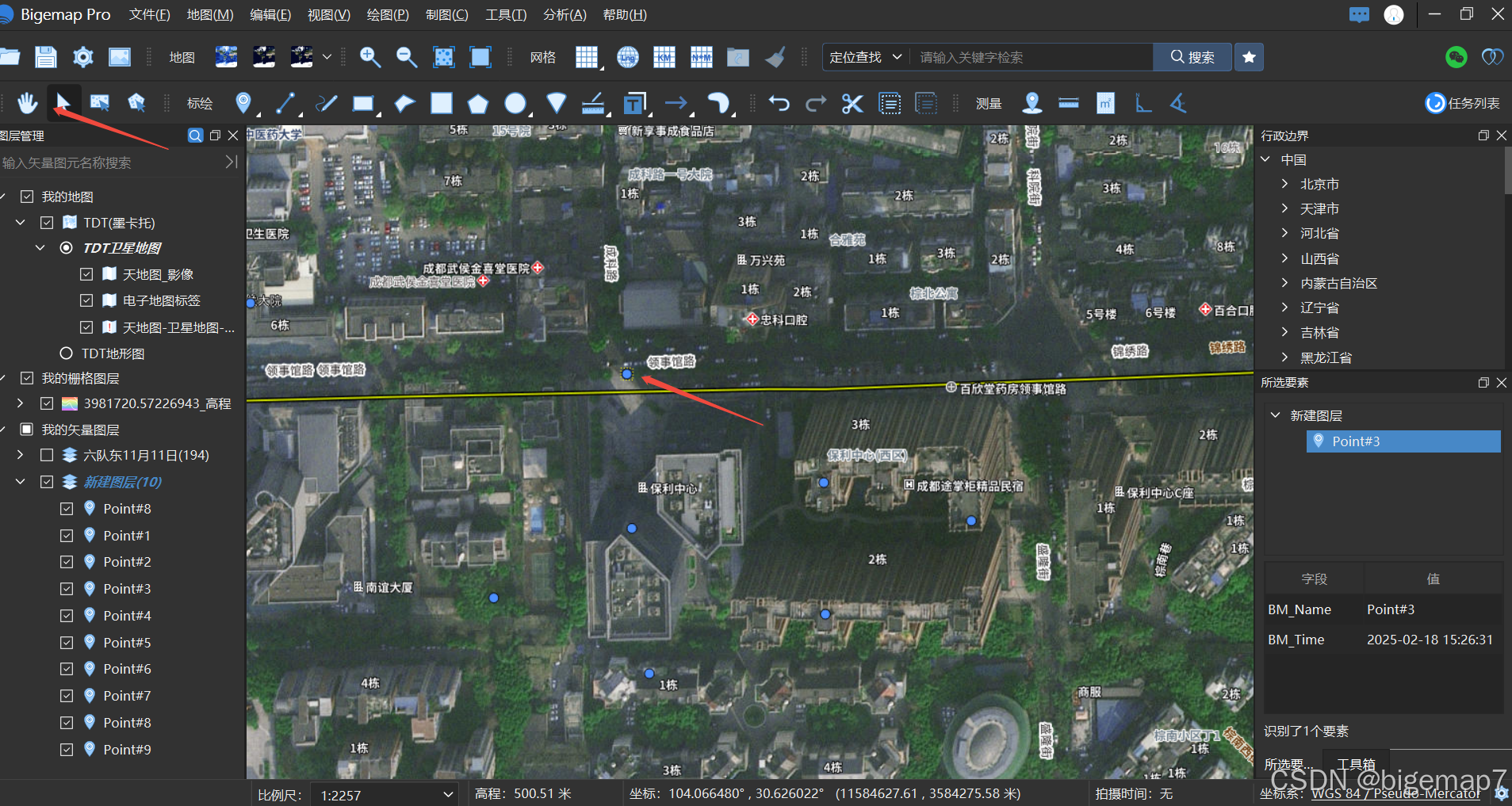This screenshot has width=1512, height=806.
Task: Toggle the Point#5 checkbox
Action: point(67,643)
